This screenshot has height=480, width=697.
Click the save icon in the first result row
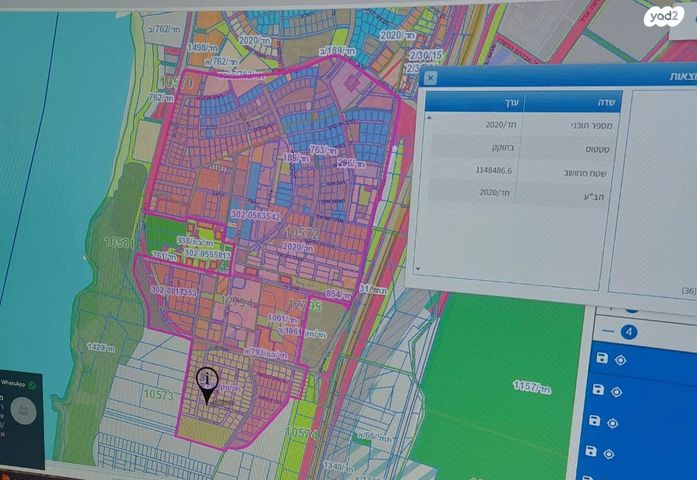click(602, 359)
